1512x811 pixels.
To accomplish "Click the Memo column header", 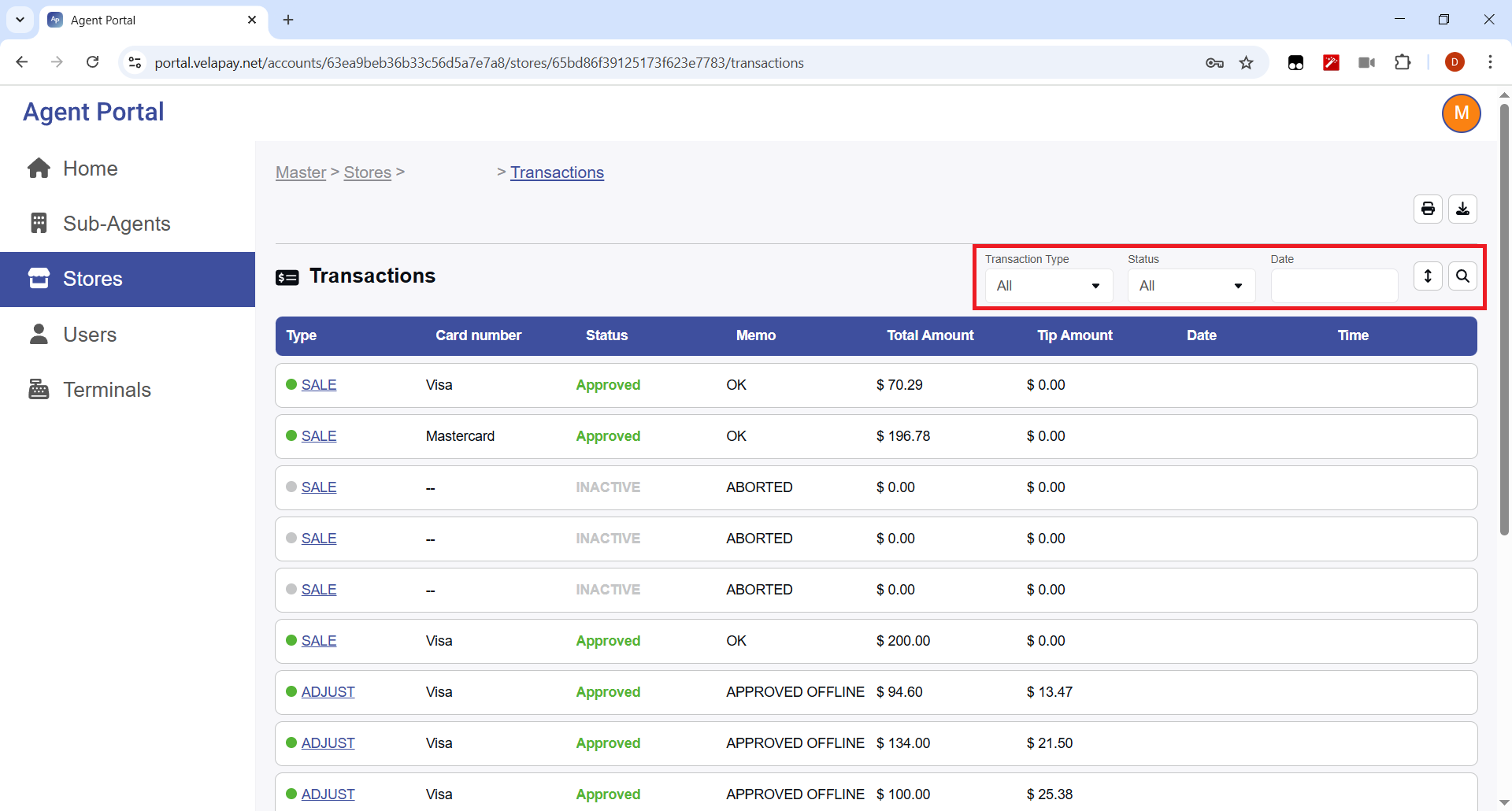I will [x=756, y=335].
